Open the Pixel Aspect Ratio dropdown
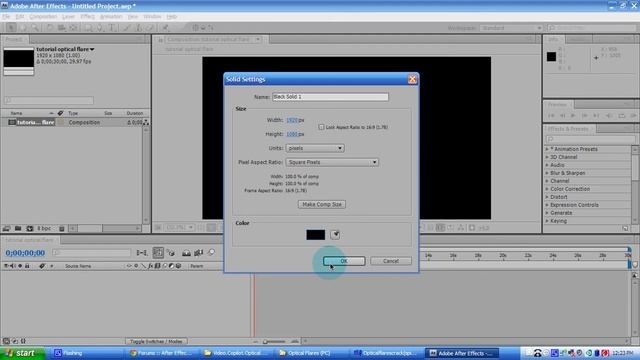This screenshot has height=360, width=640. click(332, 162)
